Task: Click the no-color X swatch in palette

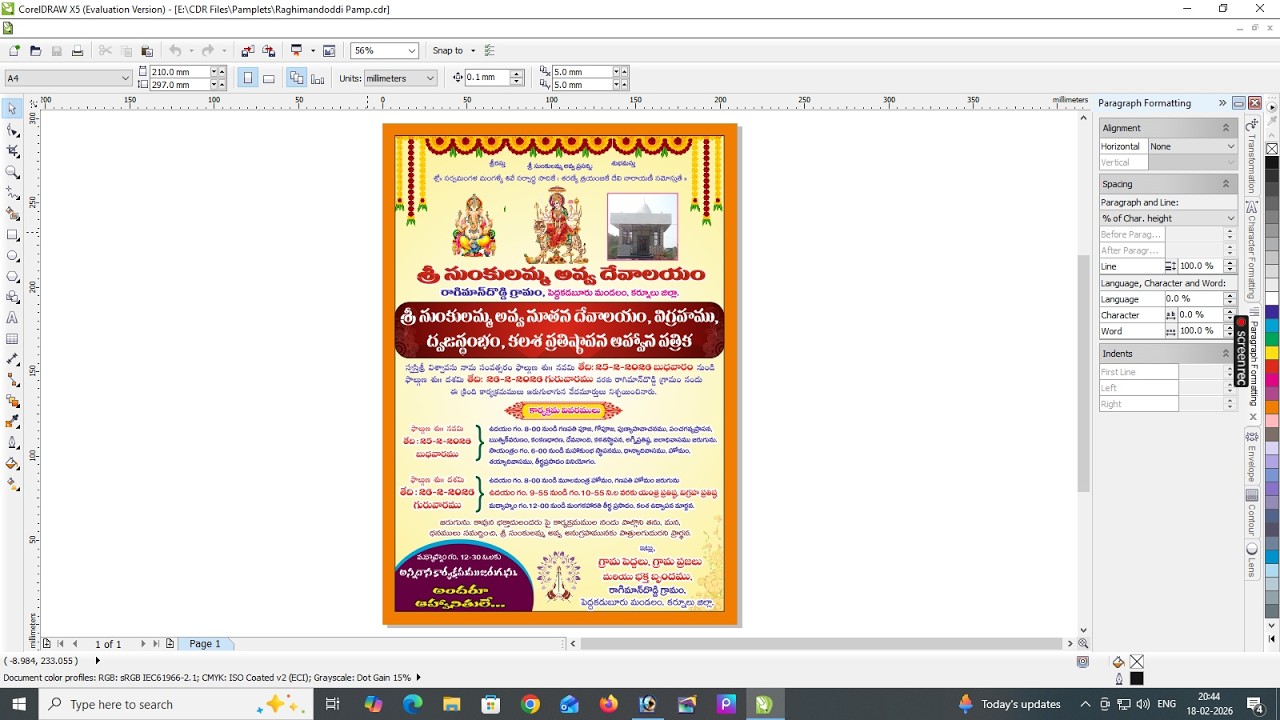Action: pyautogui.click(x=1271, y=149)
